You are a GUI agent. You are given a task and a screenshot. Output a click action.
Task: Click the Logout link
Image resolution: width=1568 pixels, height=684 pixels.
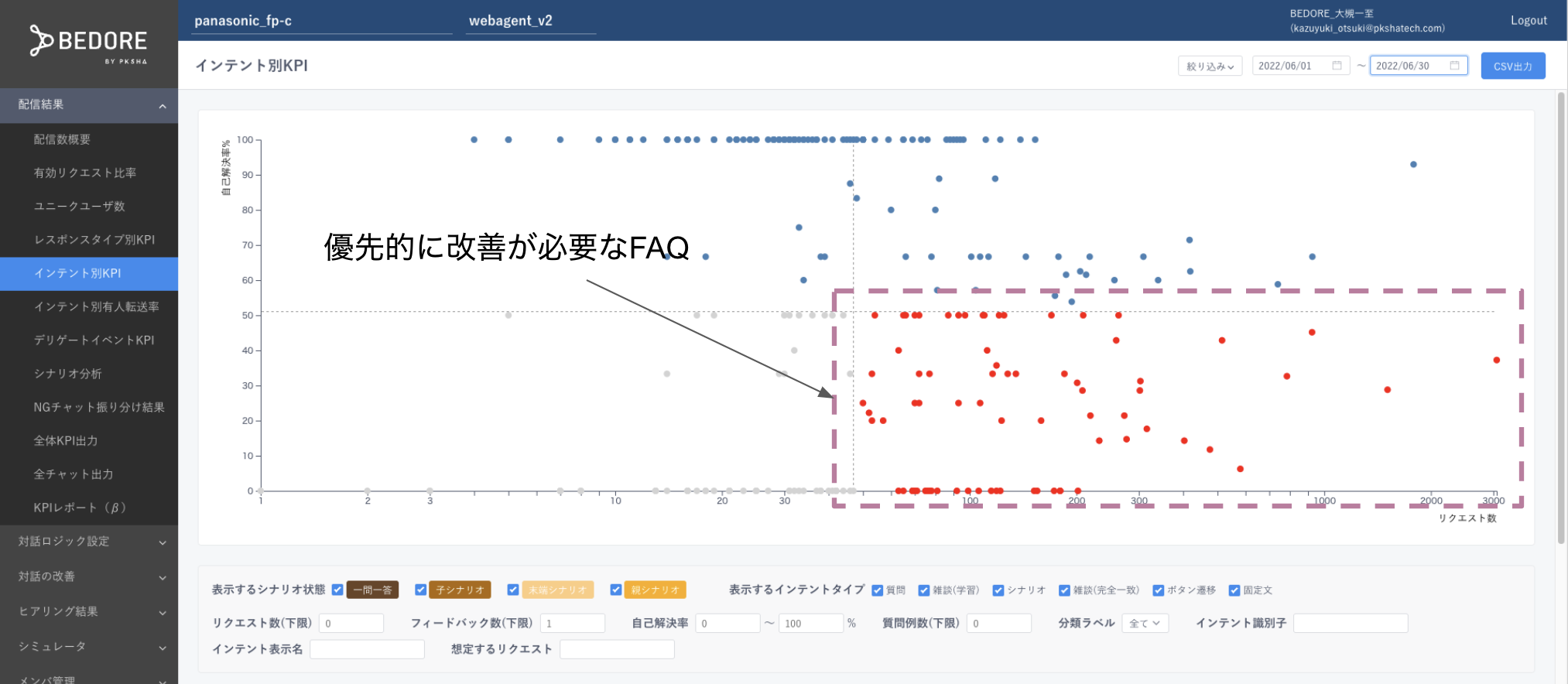tap(1529, 19)
